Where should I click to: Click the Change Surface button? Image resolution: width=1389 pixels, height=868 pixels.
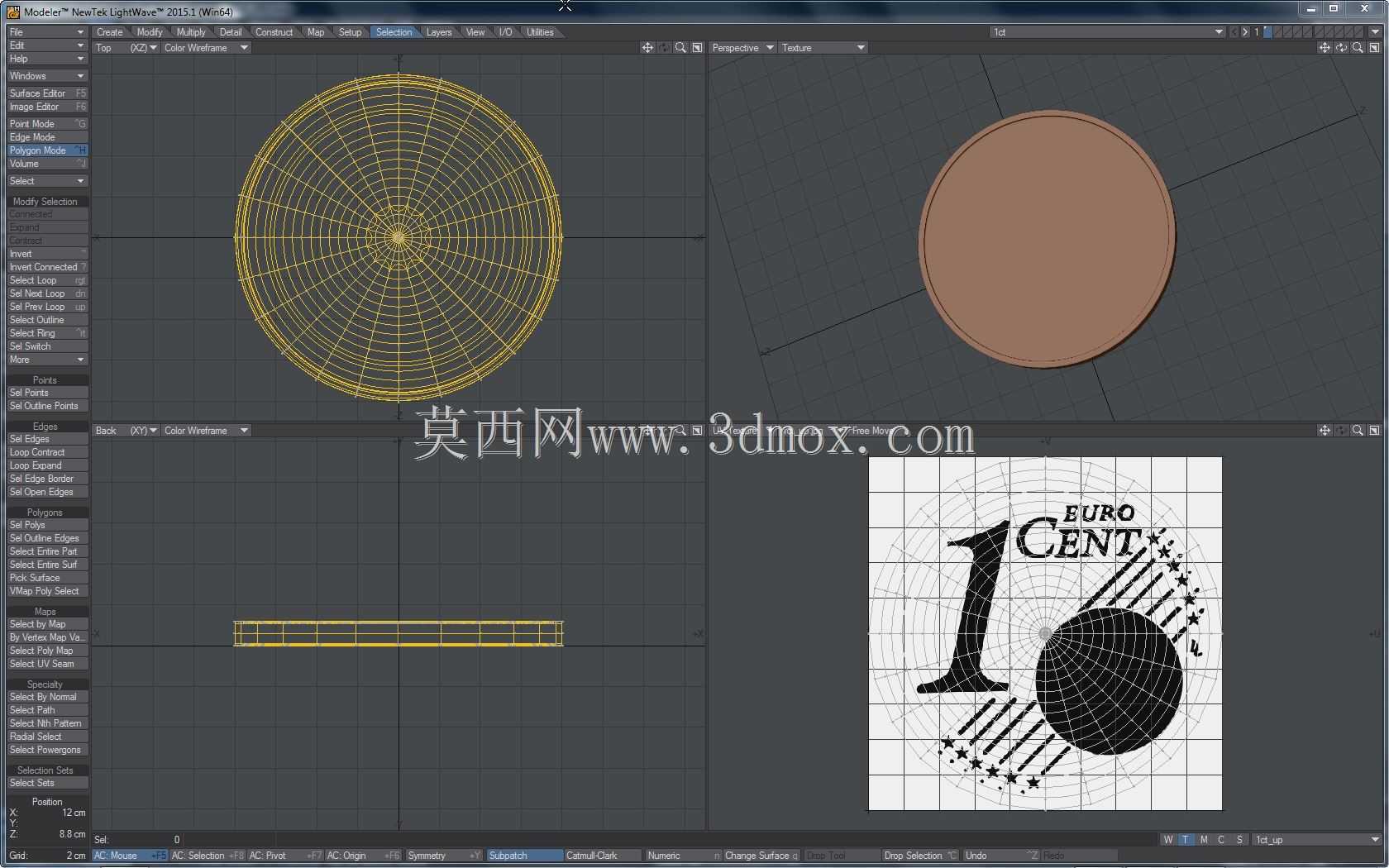(x=761, y=856)
